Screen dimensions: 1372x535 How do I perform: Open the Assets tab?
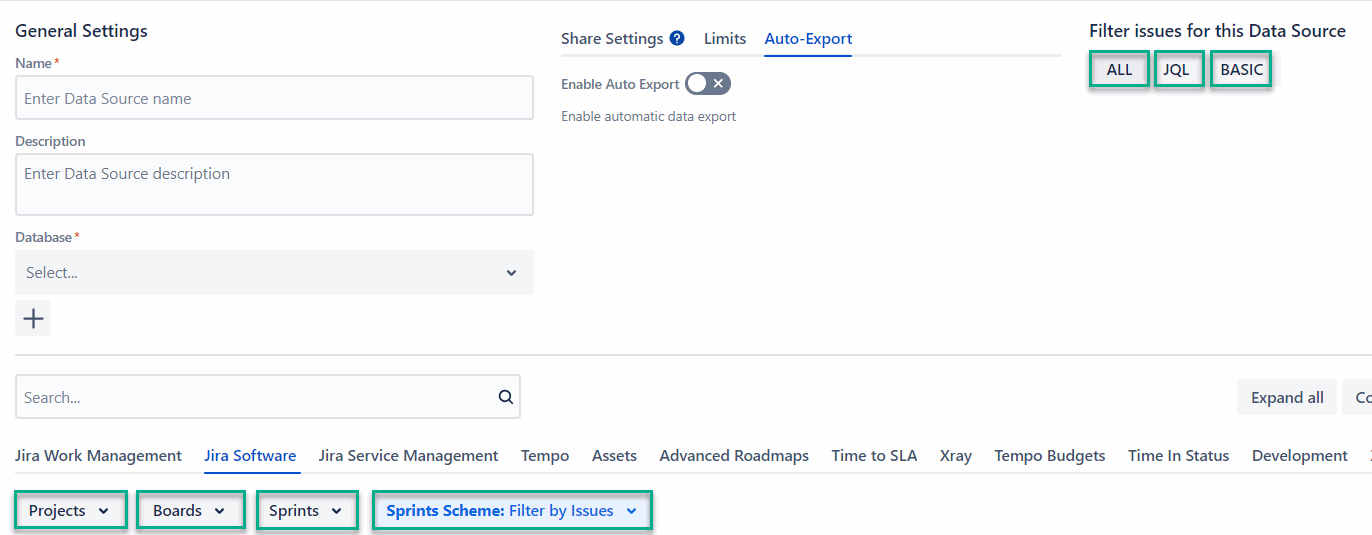614,456
